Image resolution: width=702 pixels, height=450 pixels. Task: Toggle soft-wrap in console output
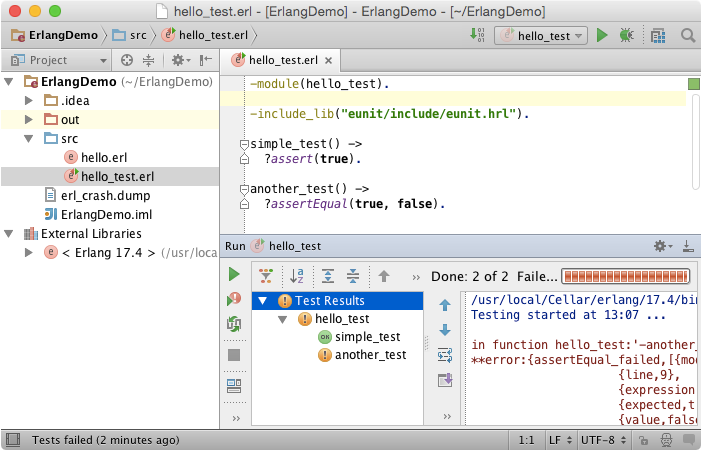(x=445, y=354)
